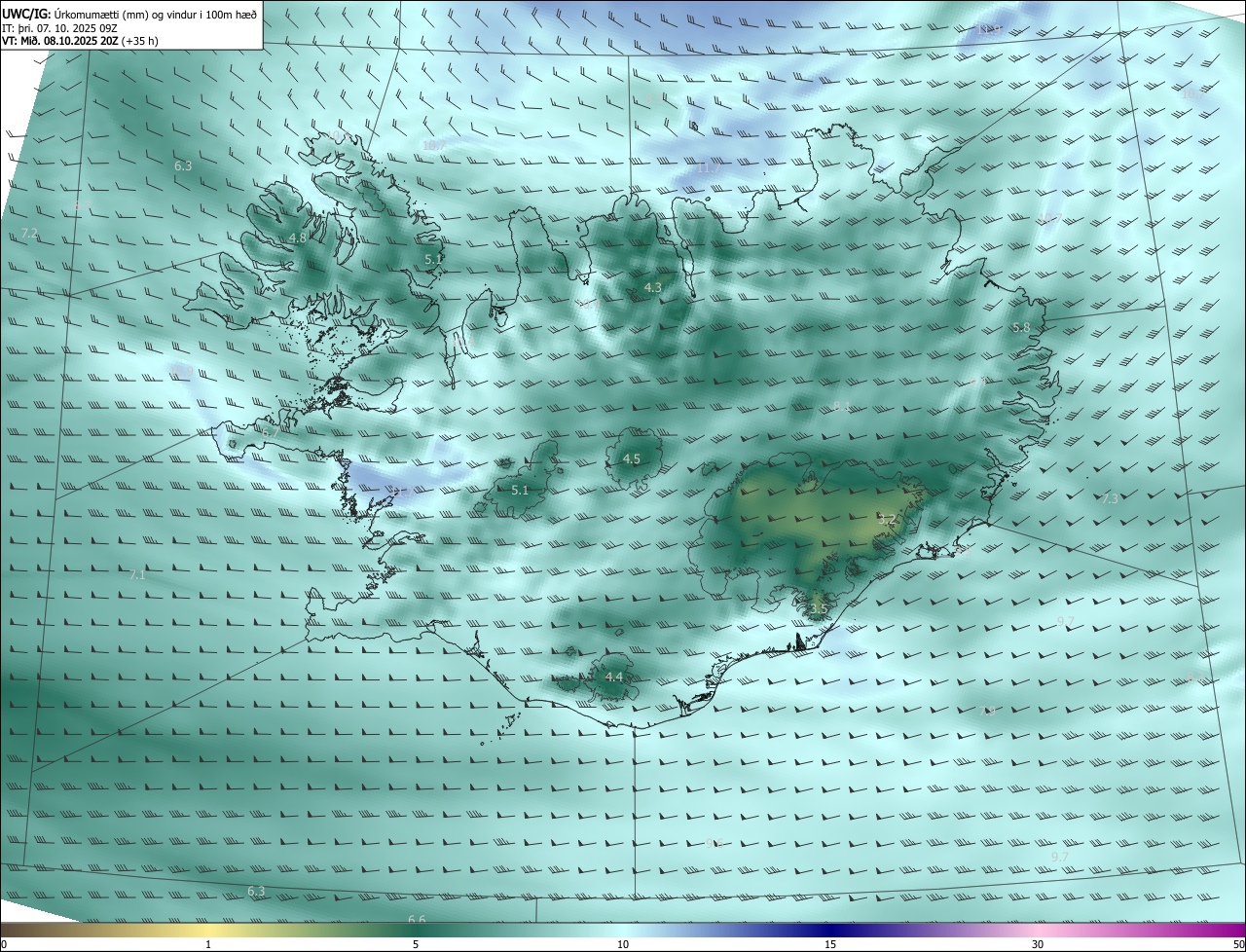
Task: Click the '0' tick on the color scale
Action: click(x=4, y=944)
